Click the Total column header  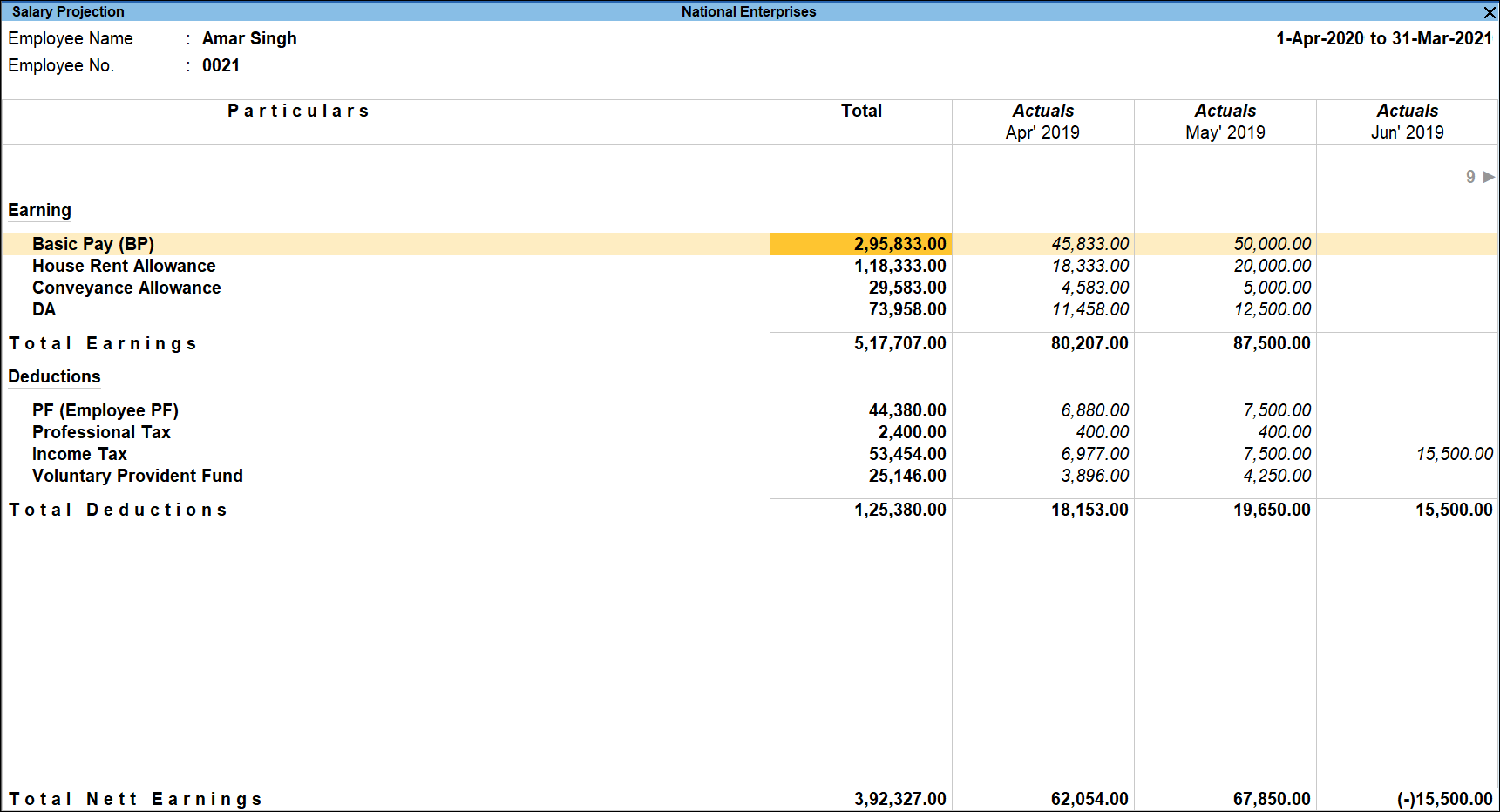click(x=861, y=111)
